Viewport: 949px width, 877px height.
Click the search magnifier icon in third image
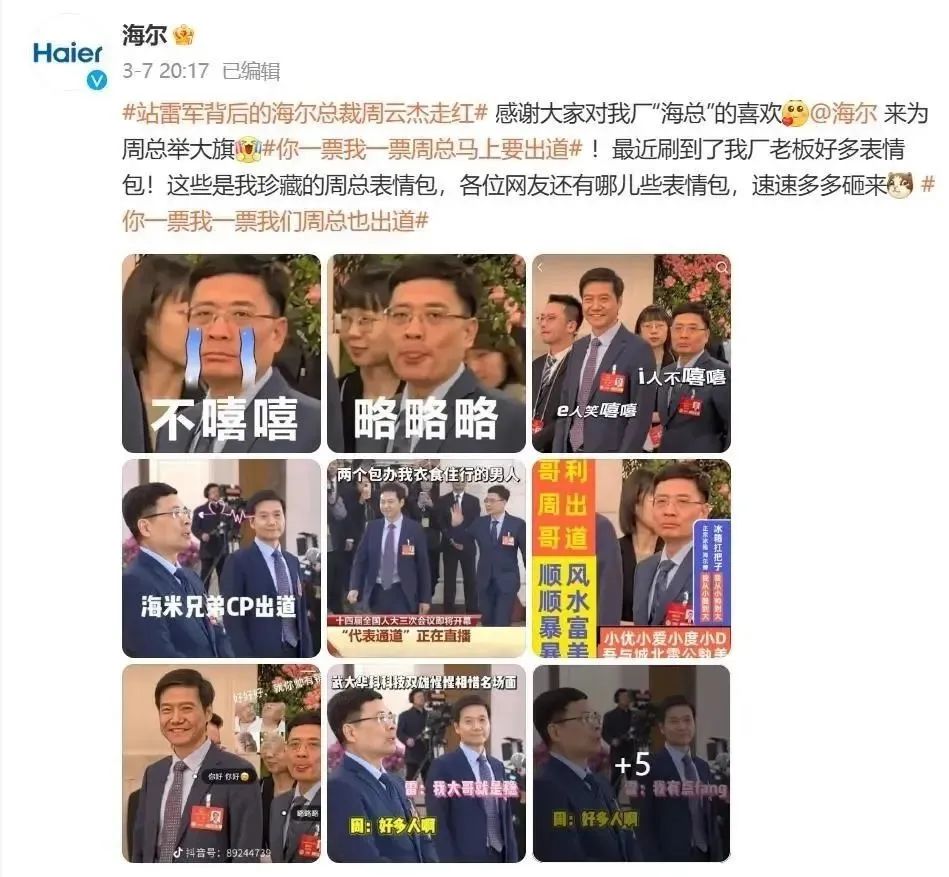point(721,267)
